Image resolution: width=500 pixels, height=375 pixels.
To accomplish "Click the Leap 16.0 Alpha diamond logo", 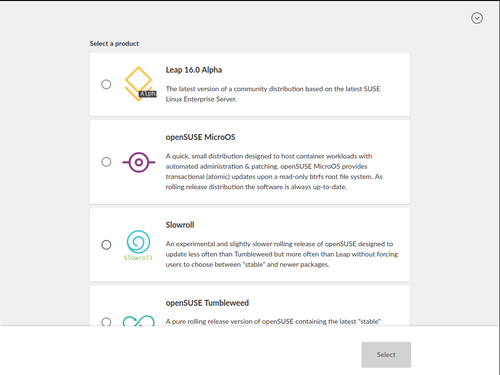I will click(x=139, y=84).
